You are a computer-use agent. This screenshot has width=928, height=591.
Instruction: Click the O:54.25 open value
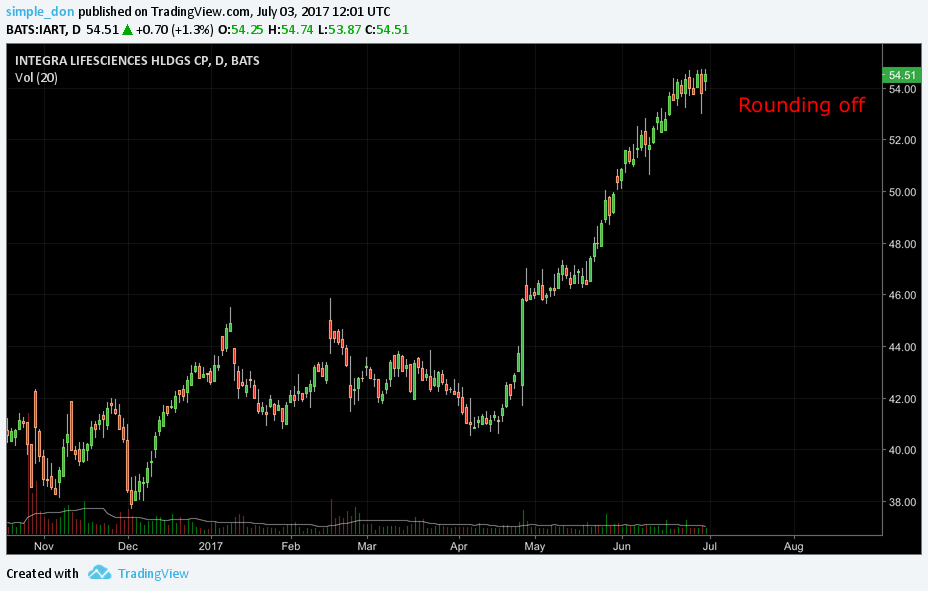(x=240, y=30)
